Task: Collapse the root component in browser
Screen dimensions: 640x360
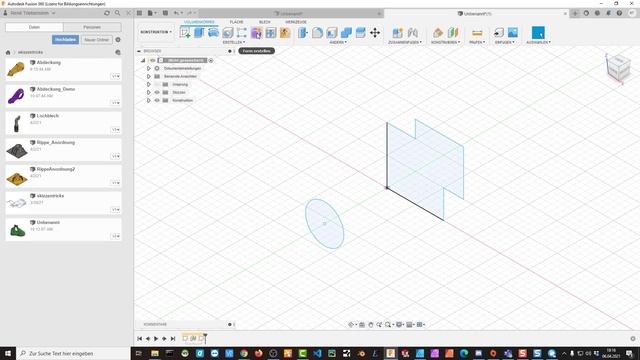Action: (143, 60)
